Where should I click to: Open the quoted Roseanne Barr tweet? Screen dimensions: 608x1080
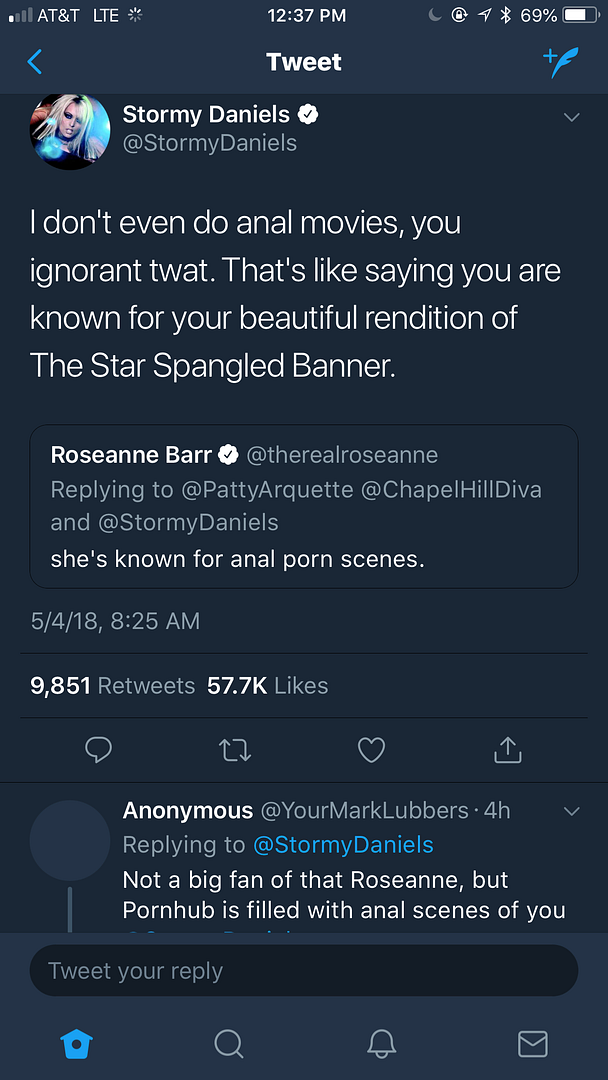click(x=304, y=506)
